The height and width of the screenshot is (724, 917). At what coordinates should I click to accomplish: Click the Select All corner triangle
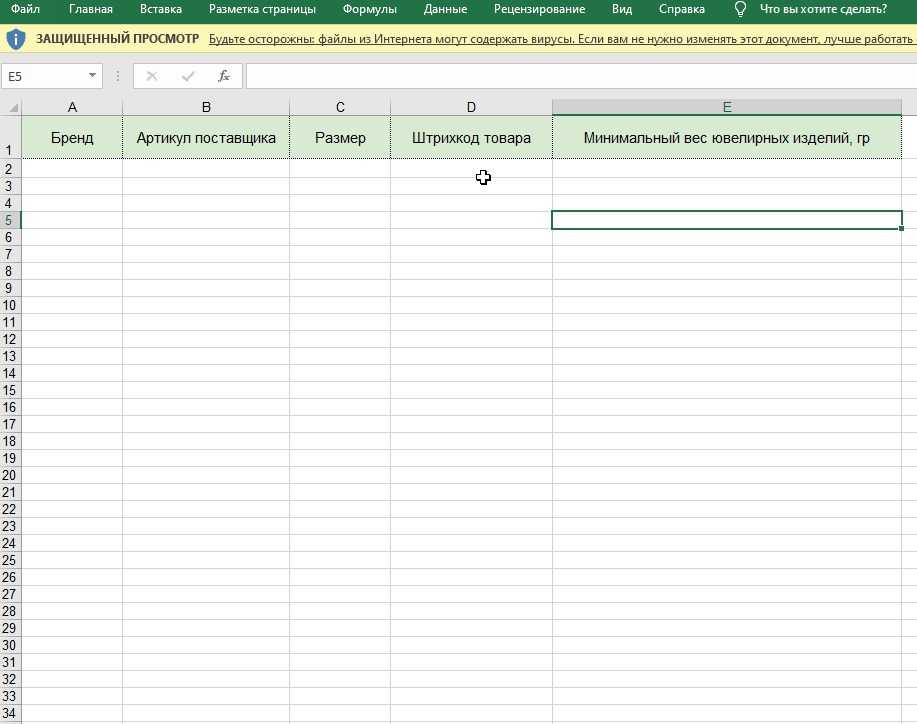click(11, 107)
